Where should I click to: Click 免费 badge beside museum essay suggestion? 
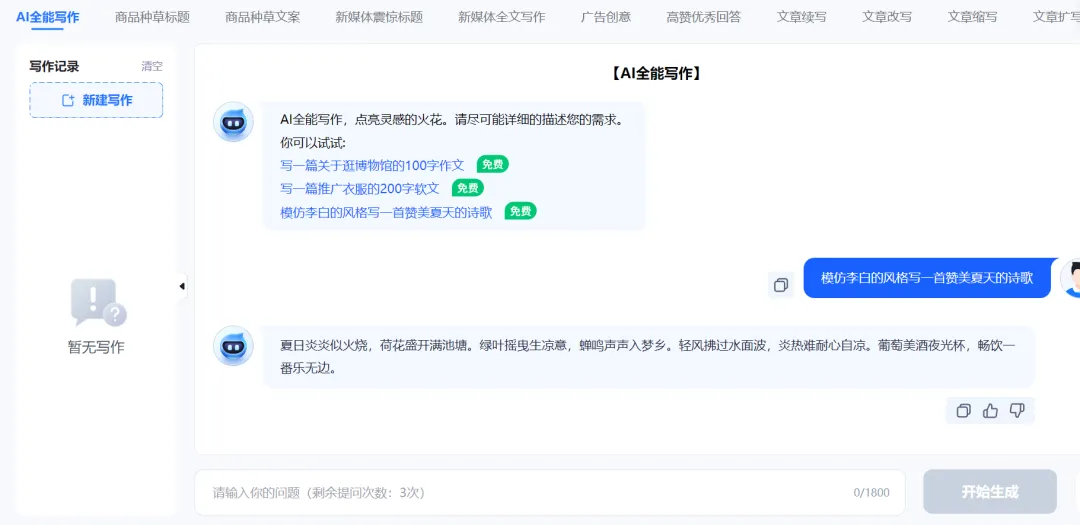click(x=492, y=165)
